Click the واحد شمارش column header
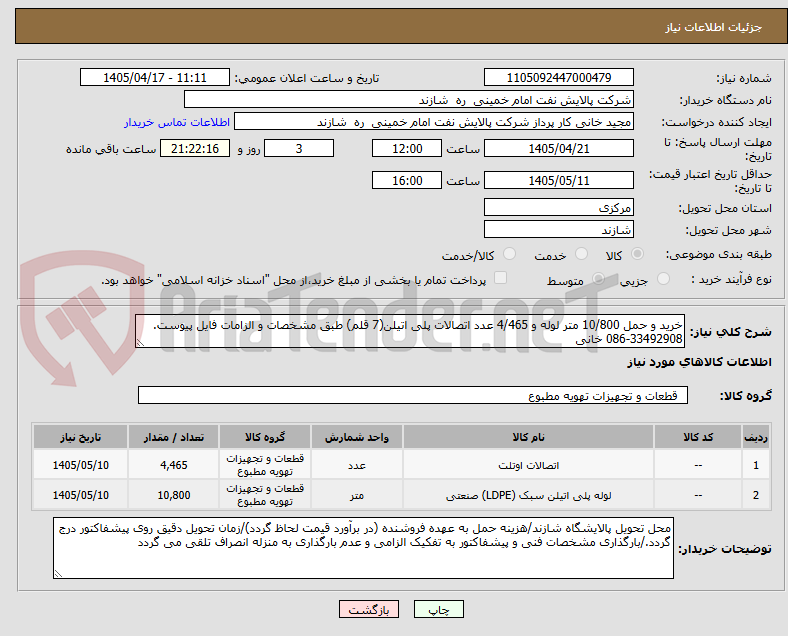This screenshot has width=788, height=636. click(356, 437)
